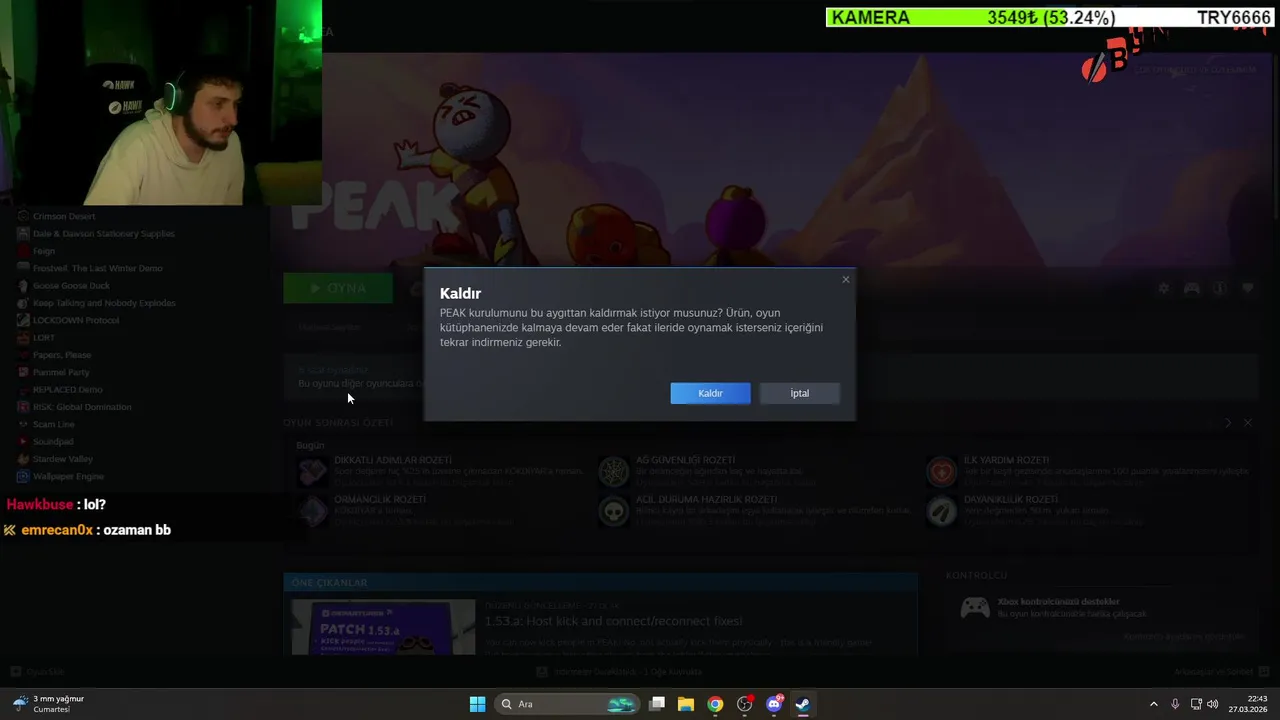Image resolution: width=1280 pixels, height=720 pixels.
Task: Click the ACİL DURUMA HAZIRLIK skull badge icon
Action: 613,511
